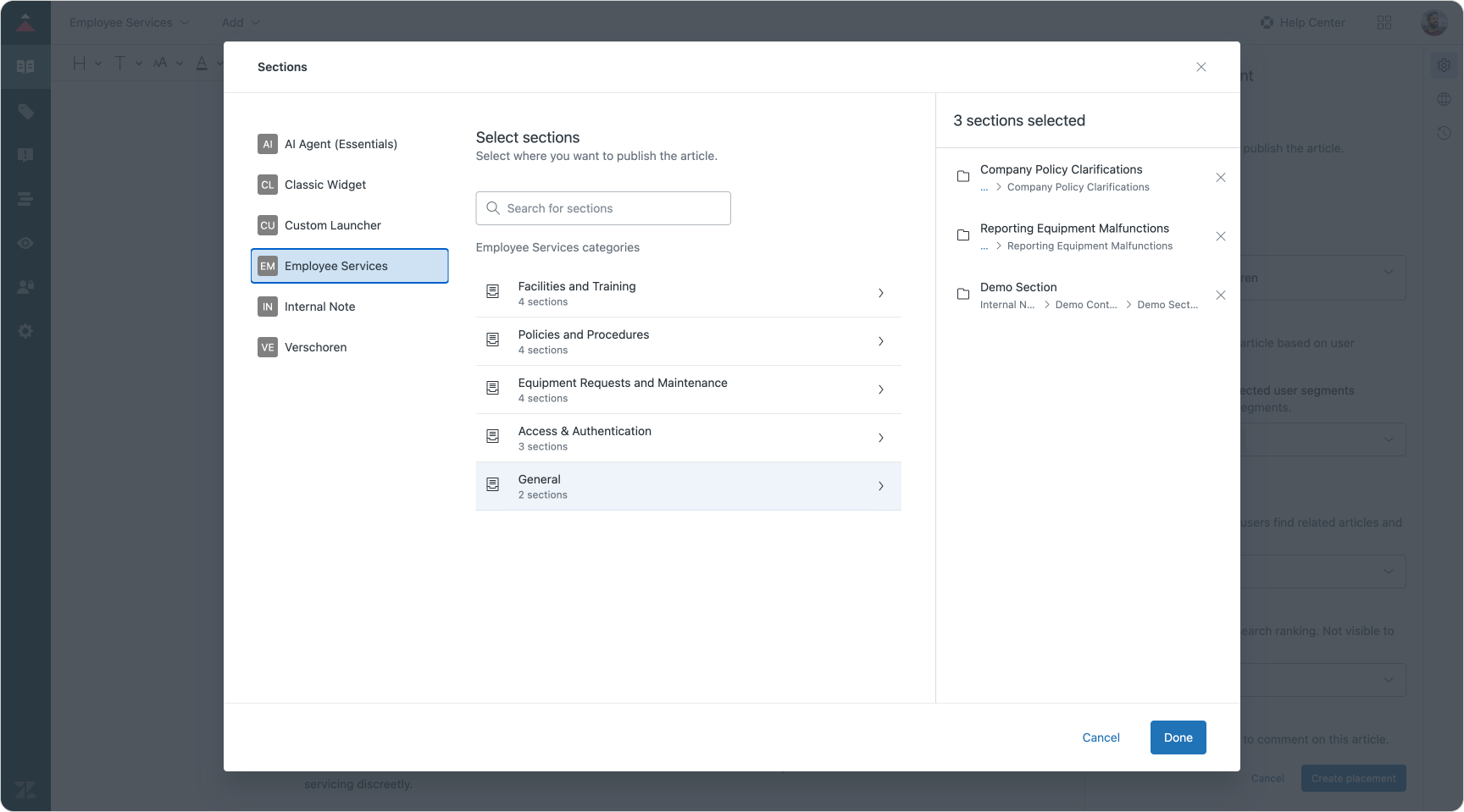Remove Reporting Equipment Malfunctions from selection
1464x812 pixels.
click(x=1220, y=236)
